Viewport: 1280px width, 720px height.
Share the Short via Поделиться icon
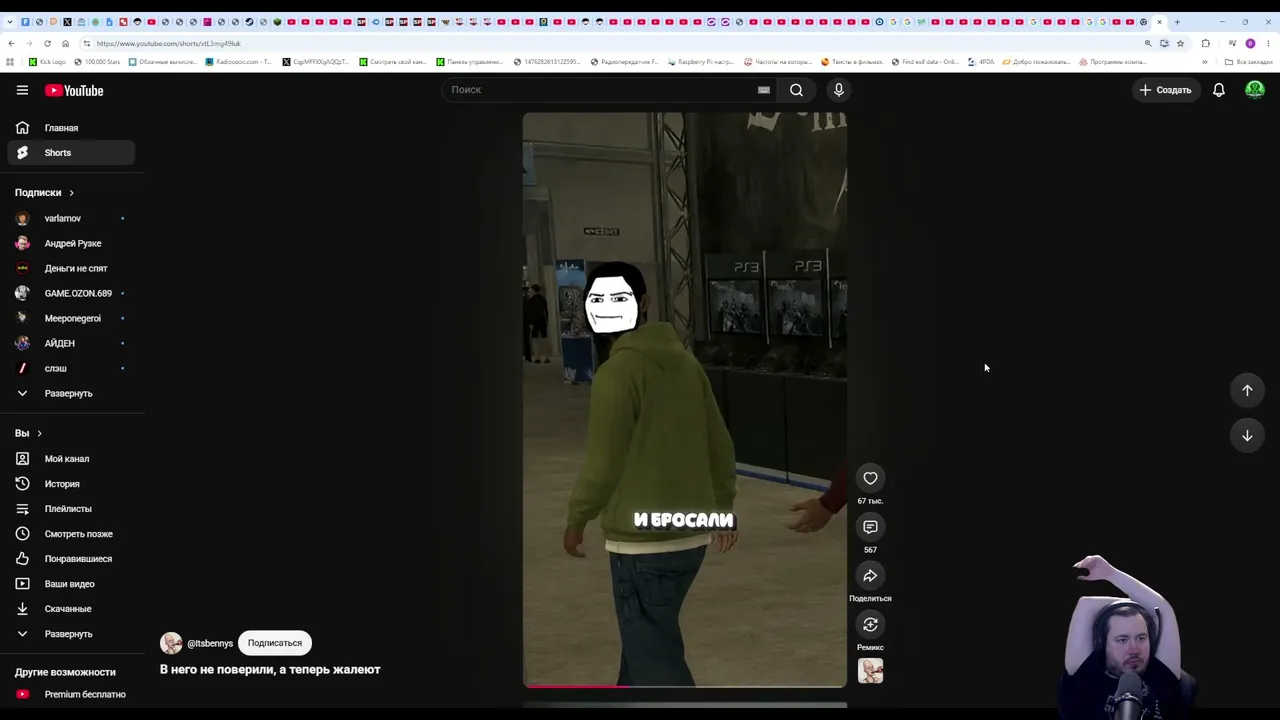[x=870, y=576]
